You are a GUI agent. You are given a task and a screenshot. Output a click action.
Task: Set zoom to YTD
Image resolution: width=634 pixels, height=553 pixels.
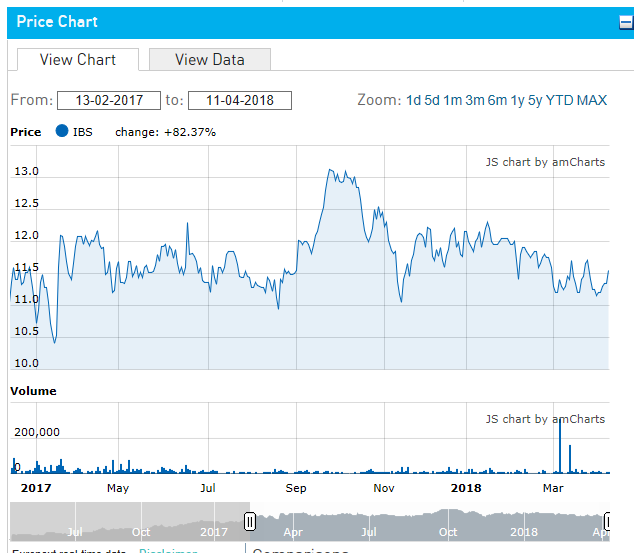click(560, 100)
